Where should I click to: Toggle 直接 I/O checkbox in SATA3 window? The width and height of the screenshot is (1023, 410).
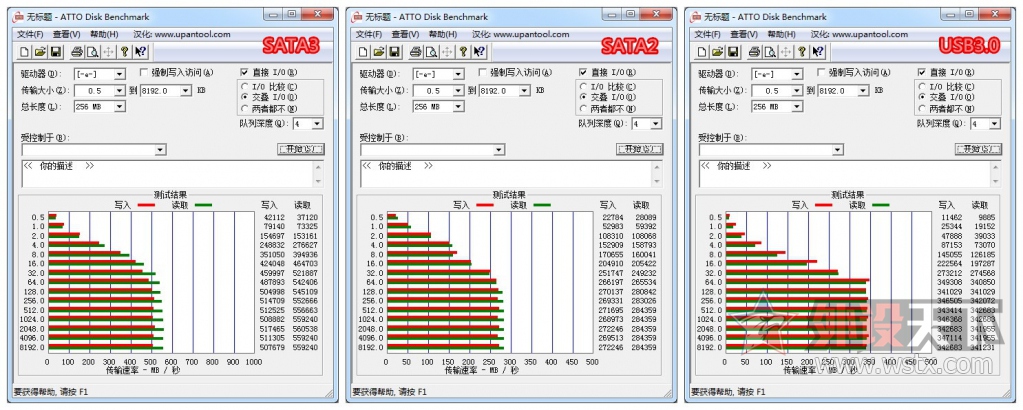pyautogui.click(x=244, y=72)
